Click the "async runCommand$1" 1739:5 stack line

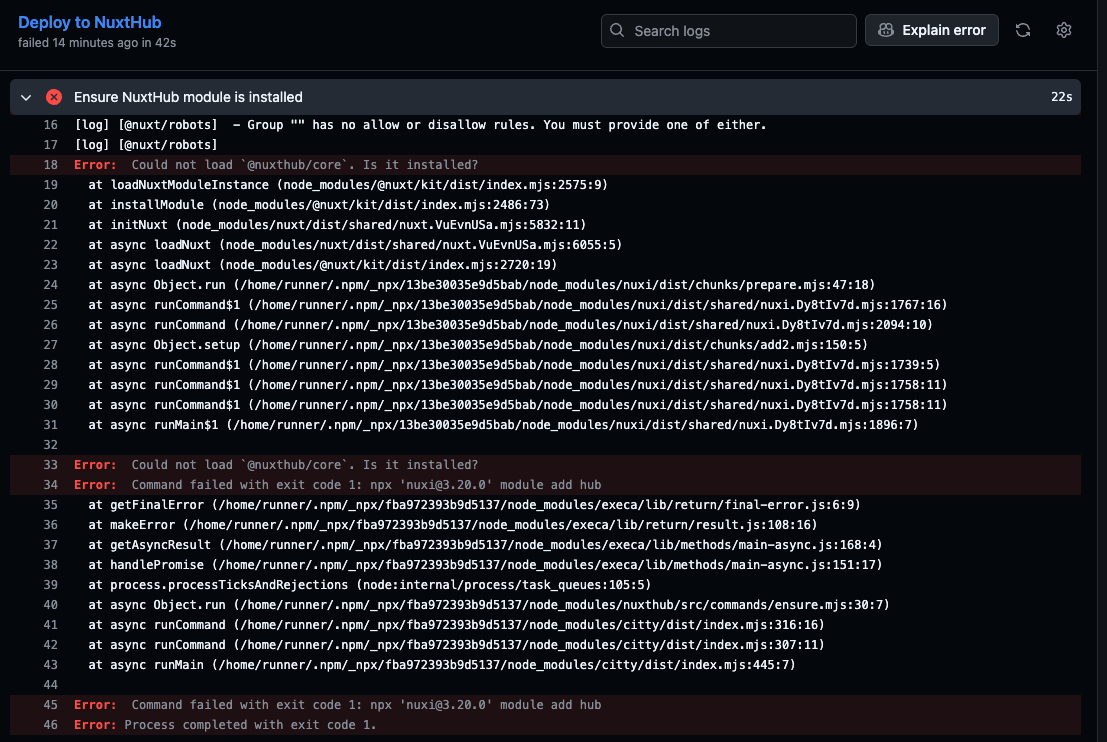coord(514,365)
